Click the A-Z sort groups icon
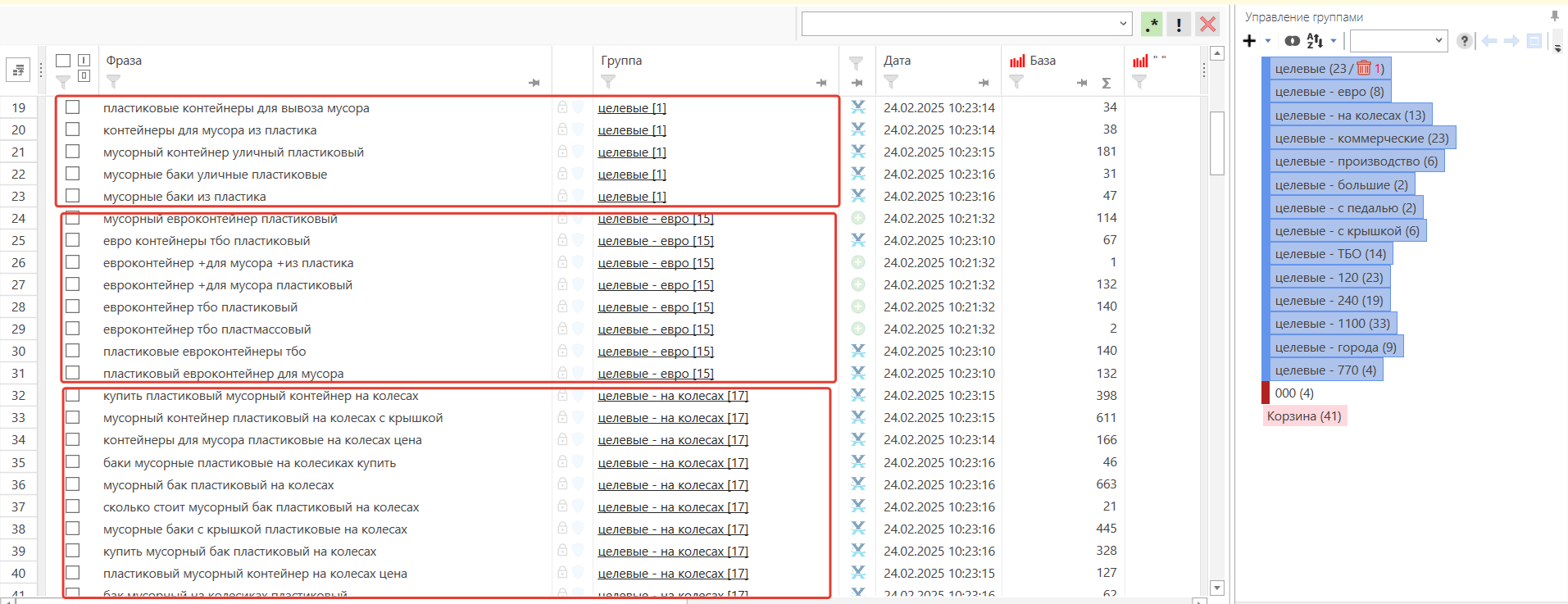The image size is (1568, 604). pyautogui.click(x=1315, y=41)
